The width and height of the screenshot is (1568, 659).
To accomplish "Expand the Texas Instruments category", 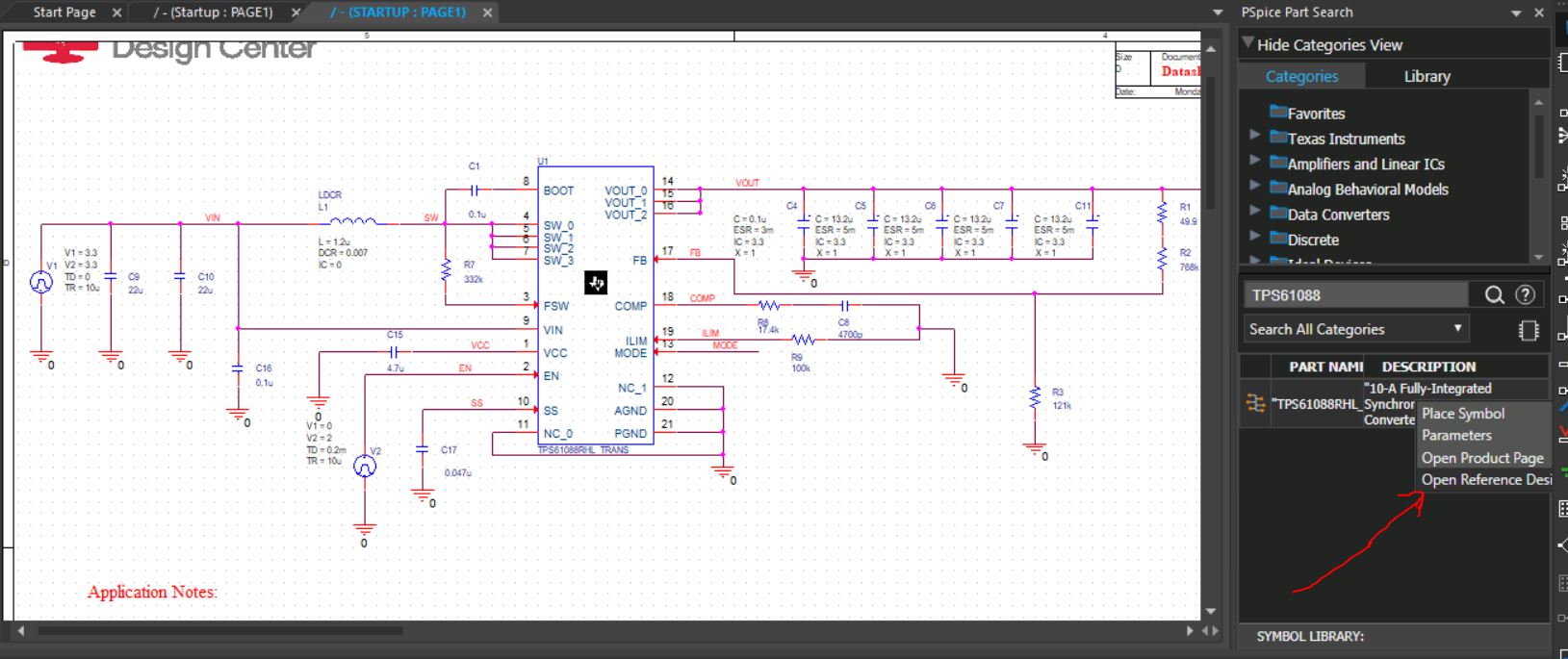I will 1254,136.
